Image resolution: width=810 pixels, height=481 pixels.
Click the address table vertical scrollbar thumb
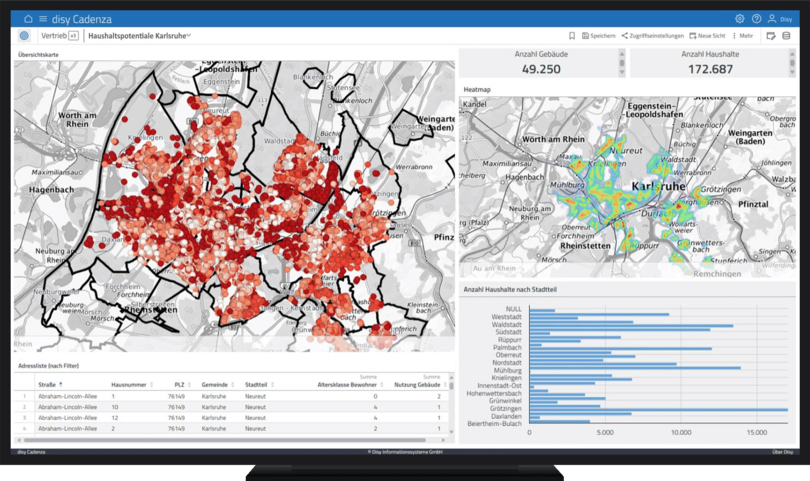click(451, 385)
